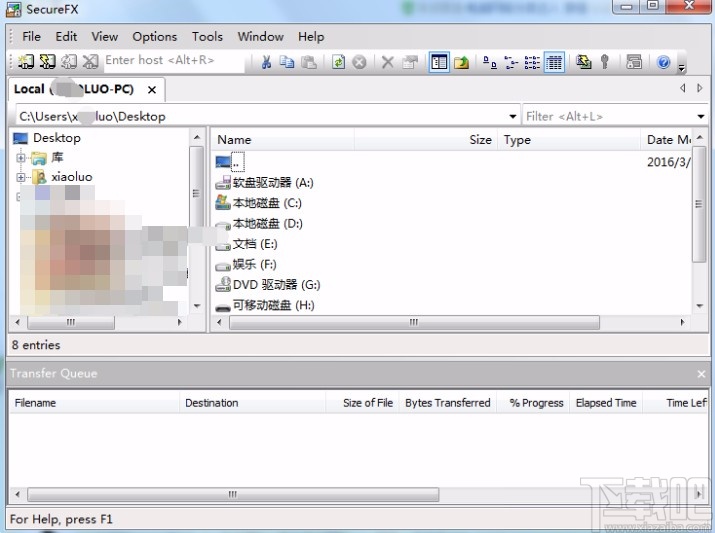Click the Filename queue column header
The height and width of the screenshot is (533, 715).
pyautogui.click(x=94, y=403)
